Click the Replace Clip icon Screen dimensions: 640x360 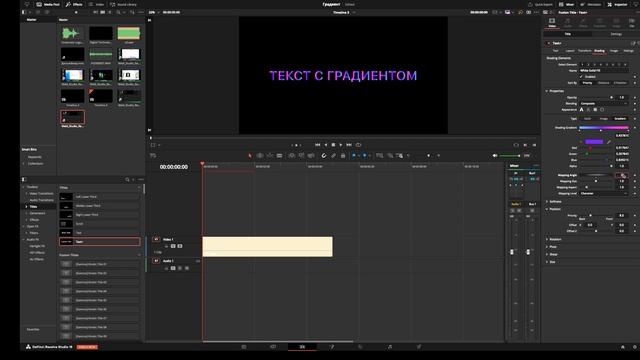[x=311, y=156]
